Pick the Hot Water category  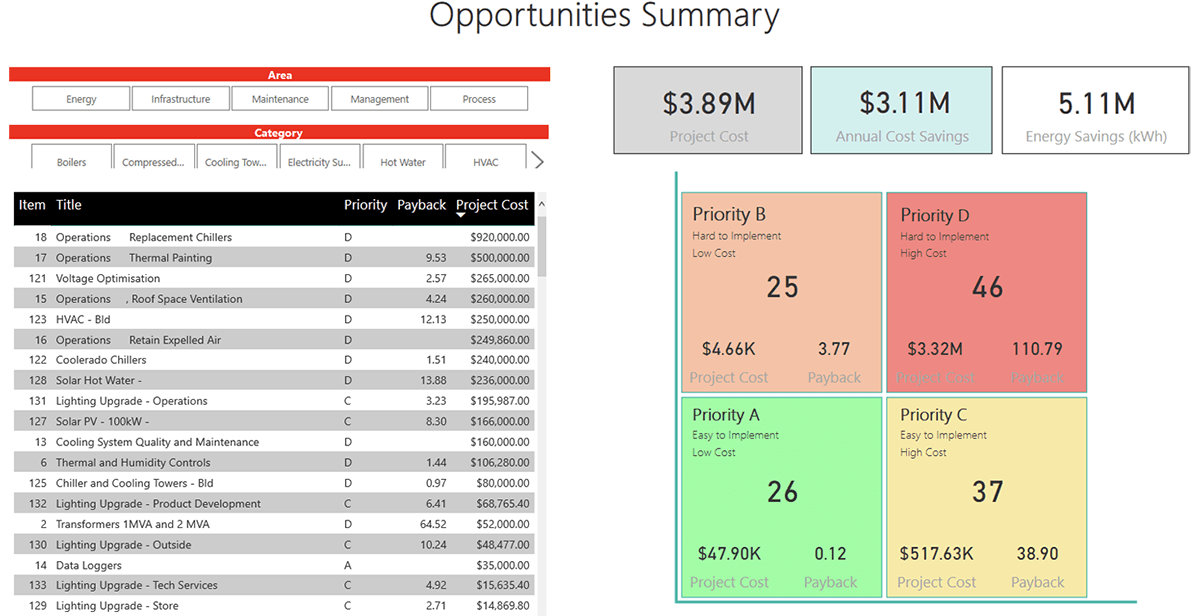point(403,162)
